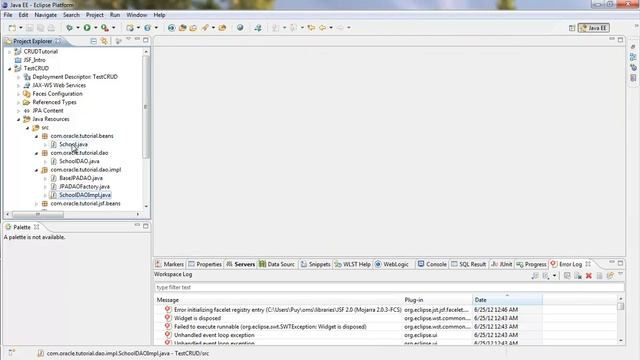Screen dimensions: 640x360
Task: Click the globe Open Web Browser icon
Action: click(x=240, y=28)
